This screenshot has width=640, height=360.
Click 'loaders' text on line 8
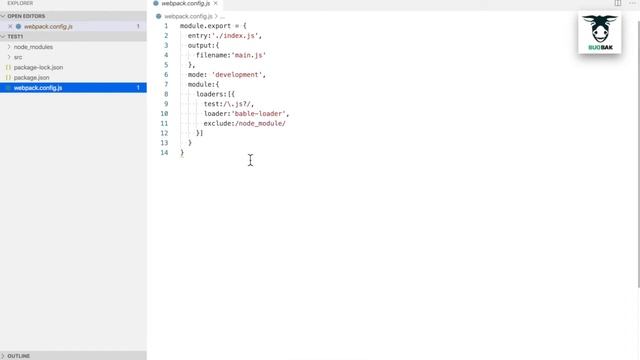[210, 94]
